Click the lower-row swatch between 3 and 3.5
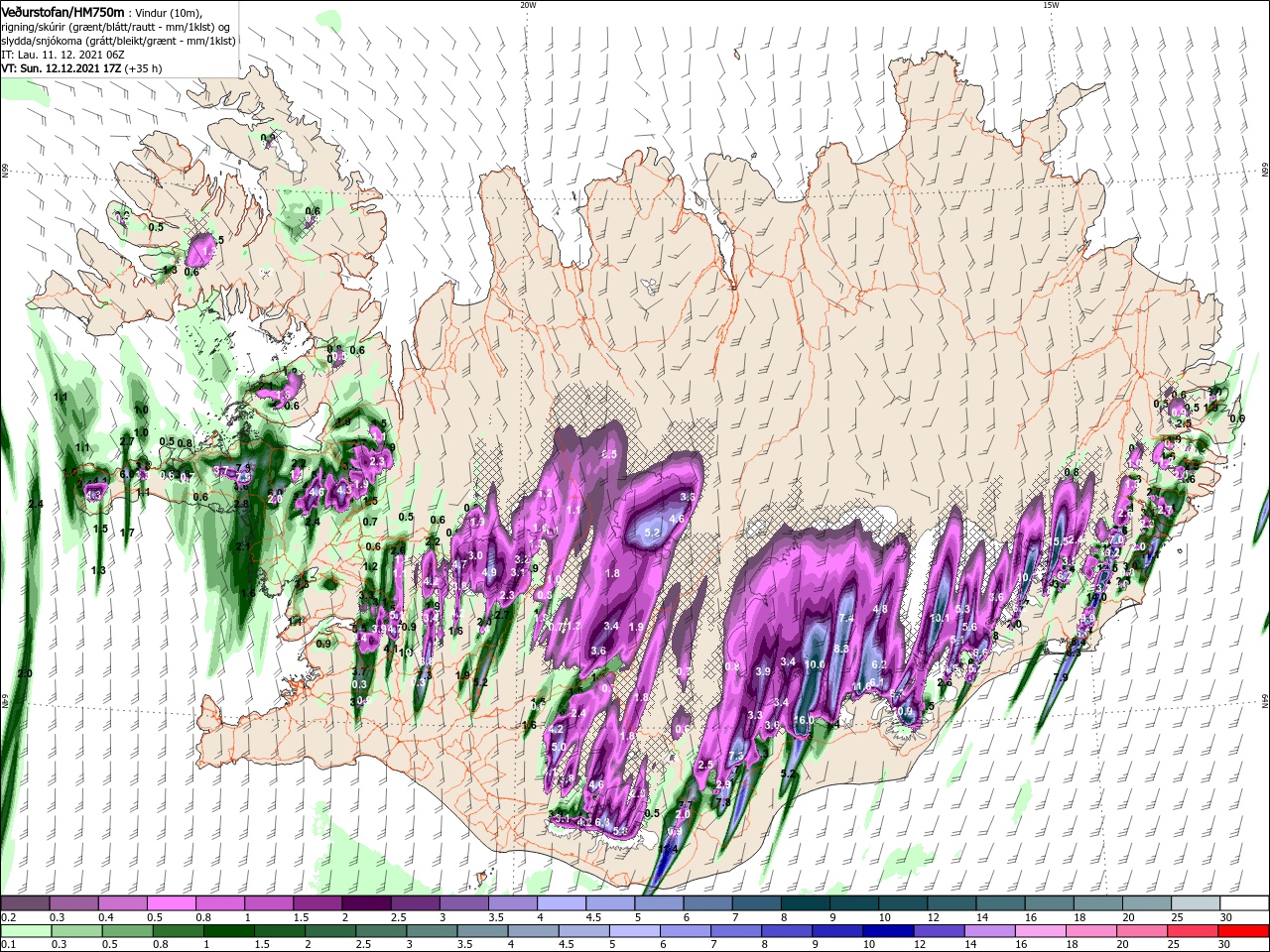The width and height of the screenshot is (1270, 952). [432, 931]
